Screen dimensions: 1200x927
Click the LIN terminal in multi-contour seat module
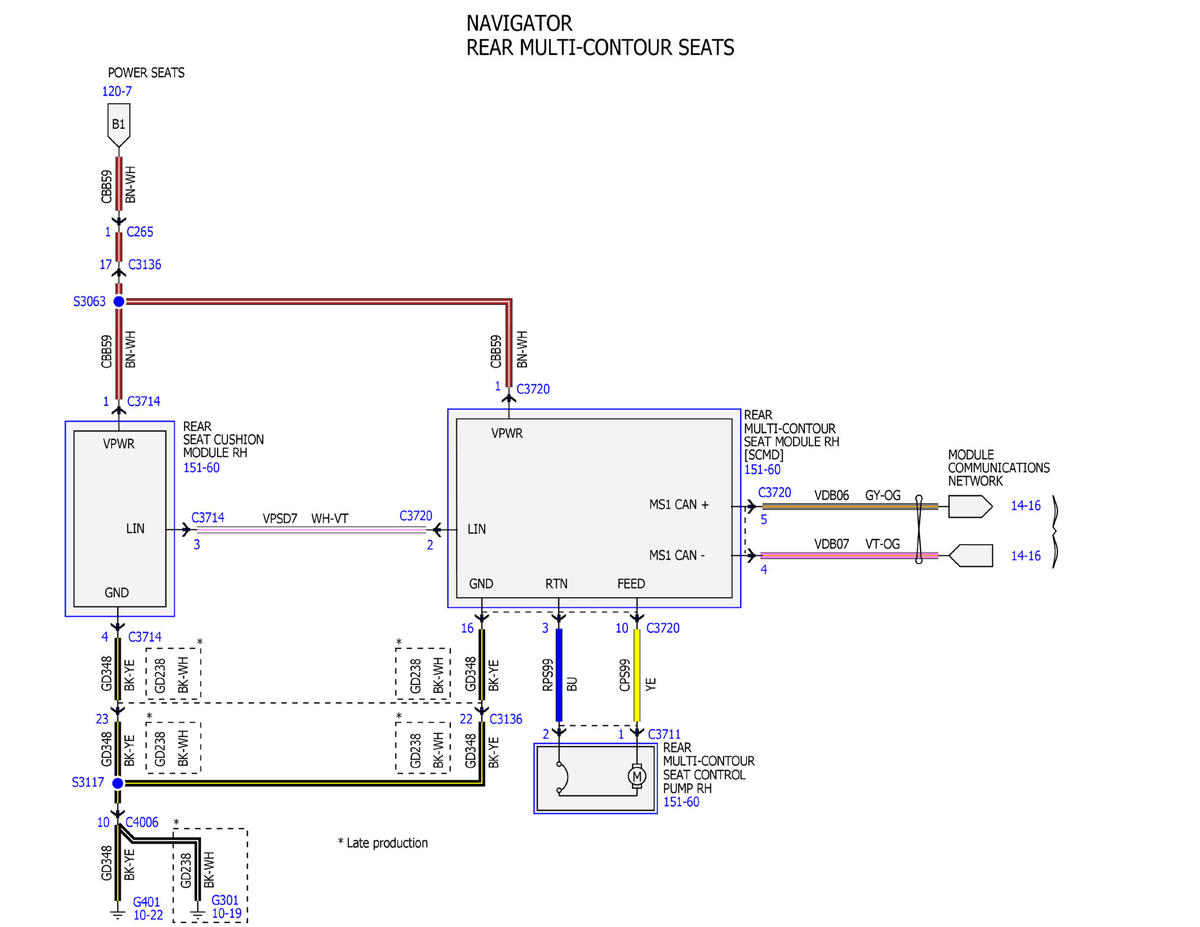(476, 528)
